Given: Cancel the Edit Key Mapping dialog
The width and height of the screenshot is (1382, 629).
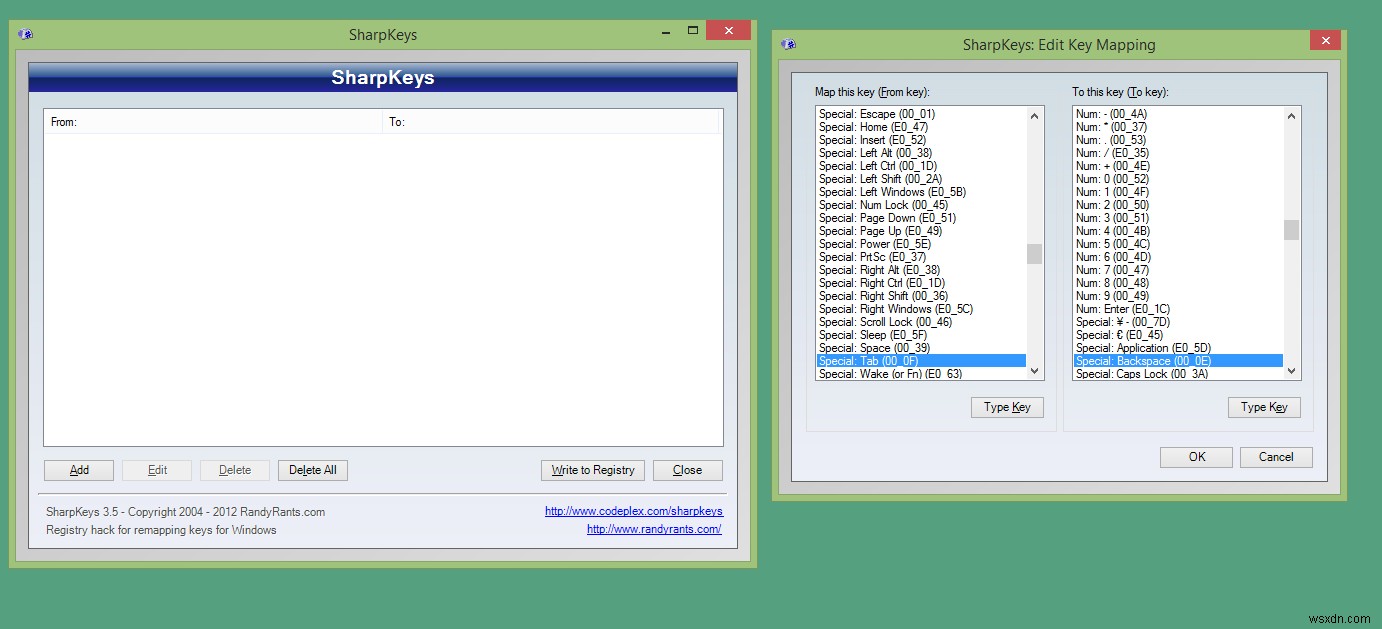Looking at the screenshot, I should tap(1276, 457).
